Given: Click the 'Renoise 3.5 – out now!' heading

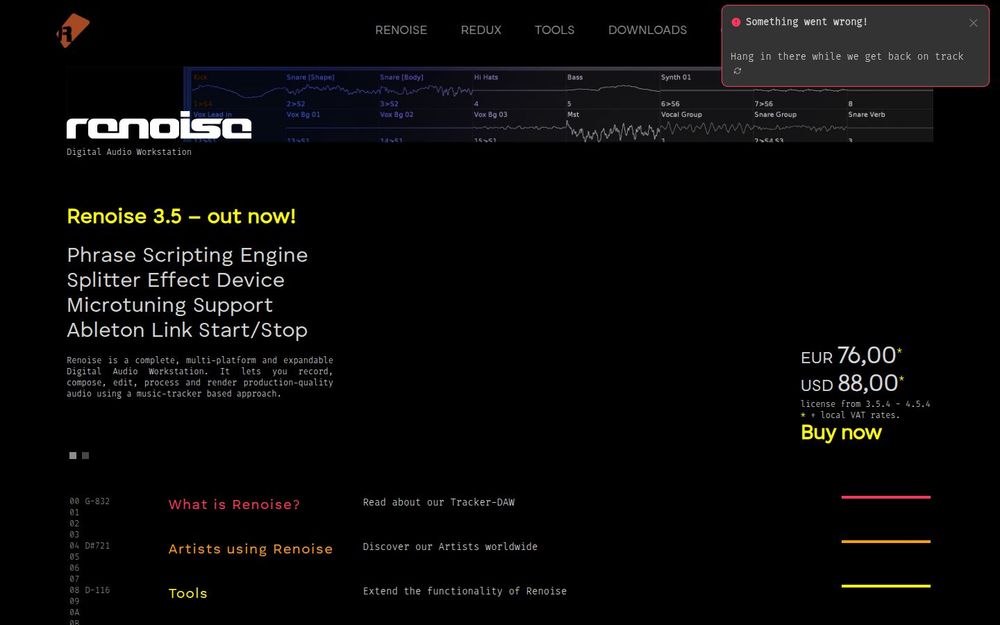Looking at the screenshot, I should coord(181,216).
